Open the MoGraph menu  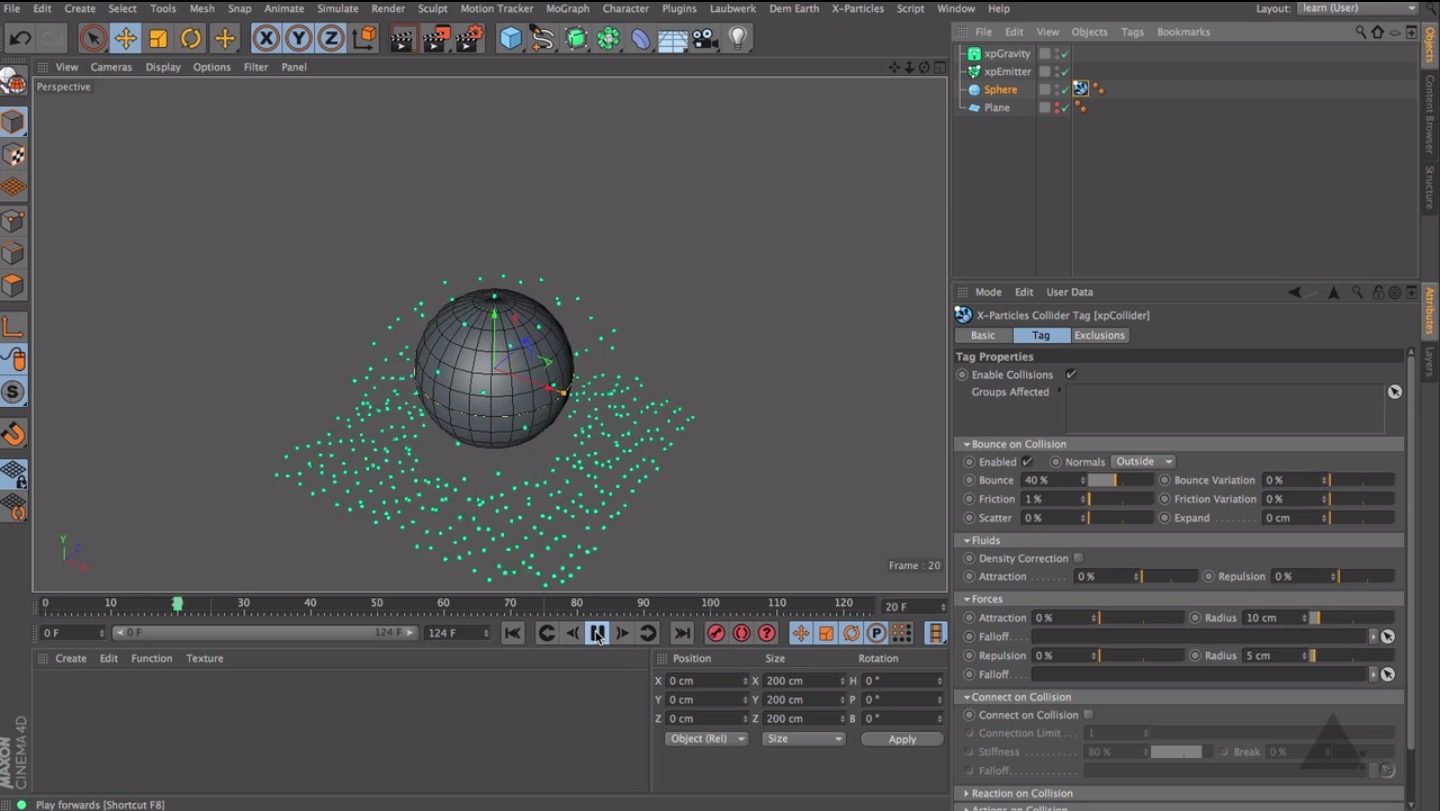(568, 8)
